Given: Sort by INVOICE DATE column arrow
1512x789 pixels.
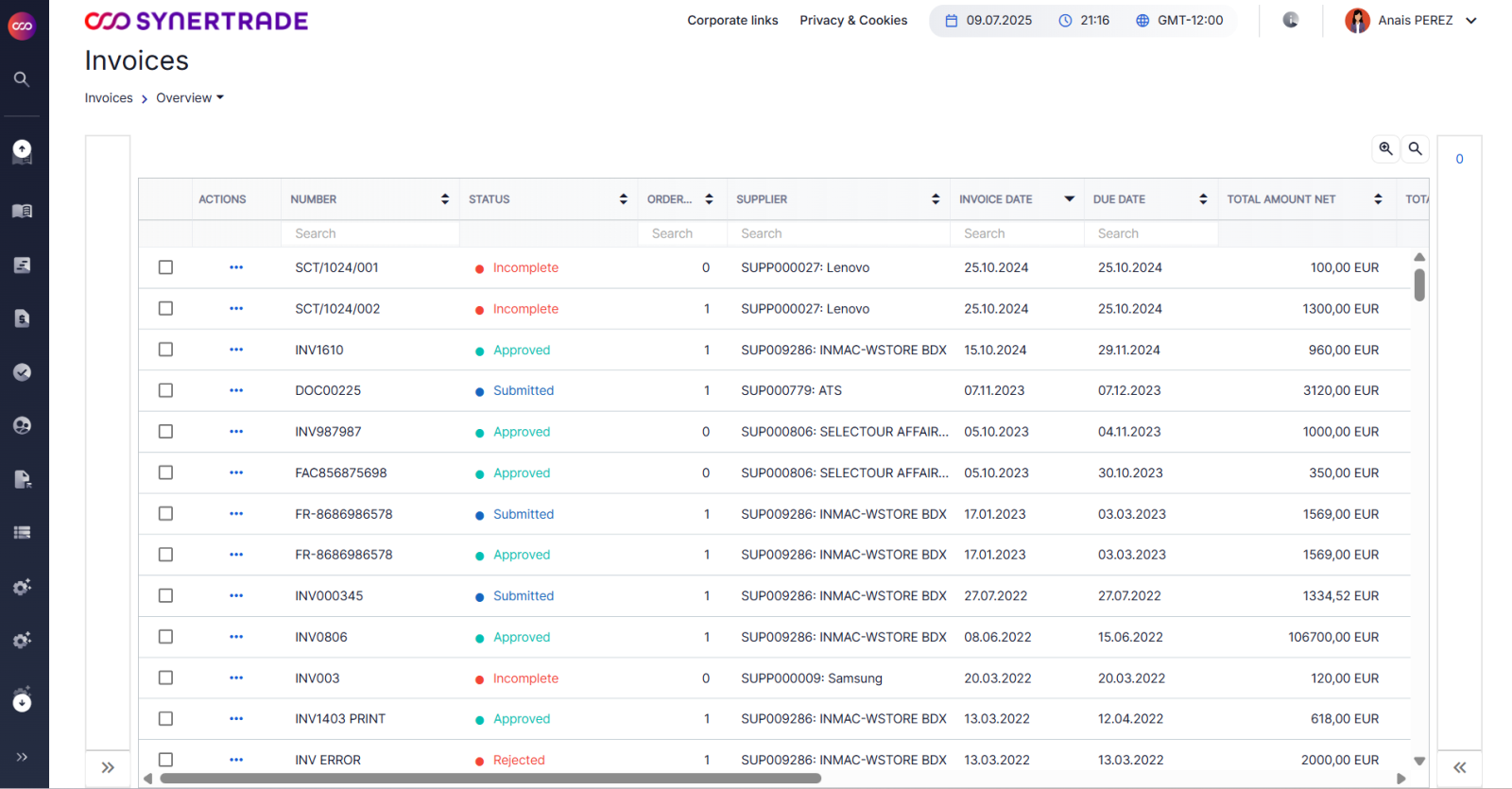Looking at the screenshot, I should (x=1069, y=199).
